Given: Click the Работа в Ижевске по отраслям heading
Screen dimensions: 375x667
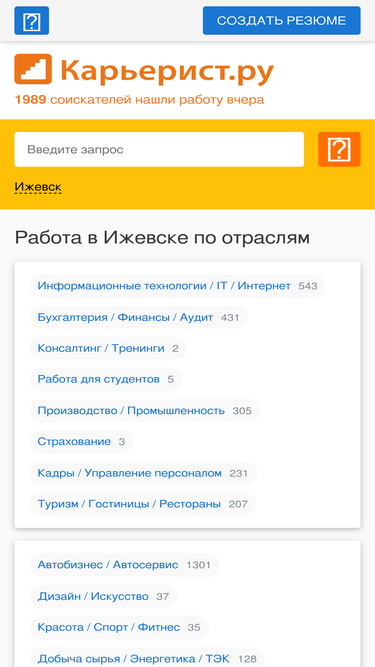Looking at the screenshot, I should click(x=162, y=238).
